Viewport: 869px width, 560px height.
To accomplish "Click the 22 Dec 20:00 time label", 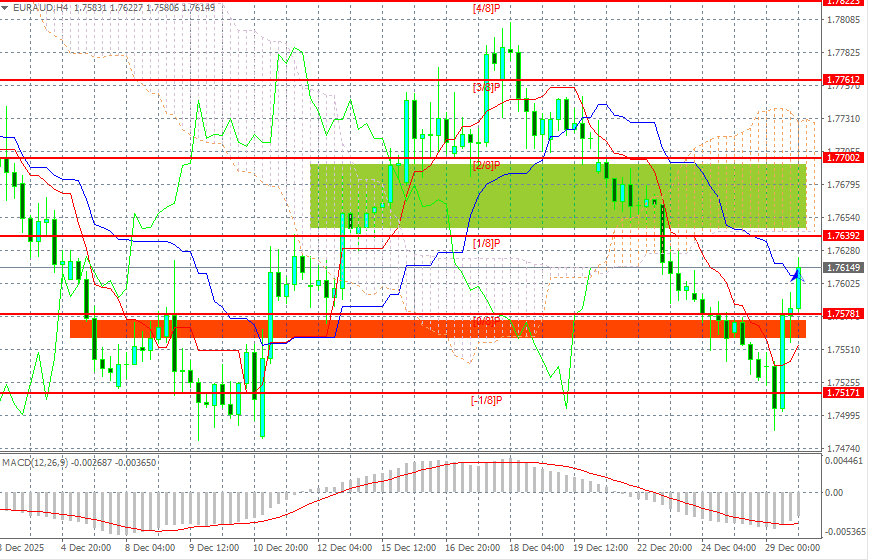I will tap(664, 548).
